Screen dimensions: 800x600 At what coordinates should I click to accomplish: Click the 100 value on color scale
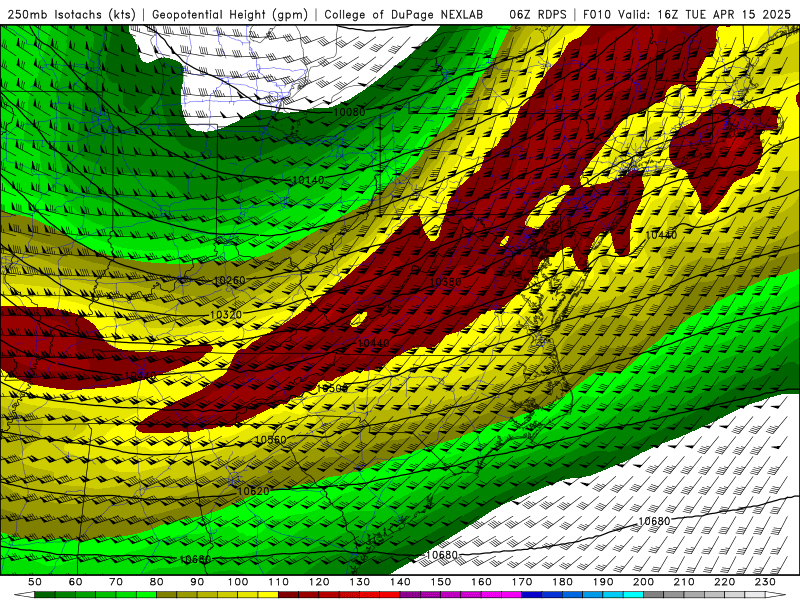click(238, 582)
